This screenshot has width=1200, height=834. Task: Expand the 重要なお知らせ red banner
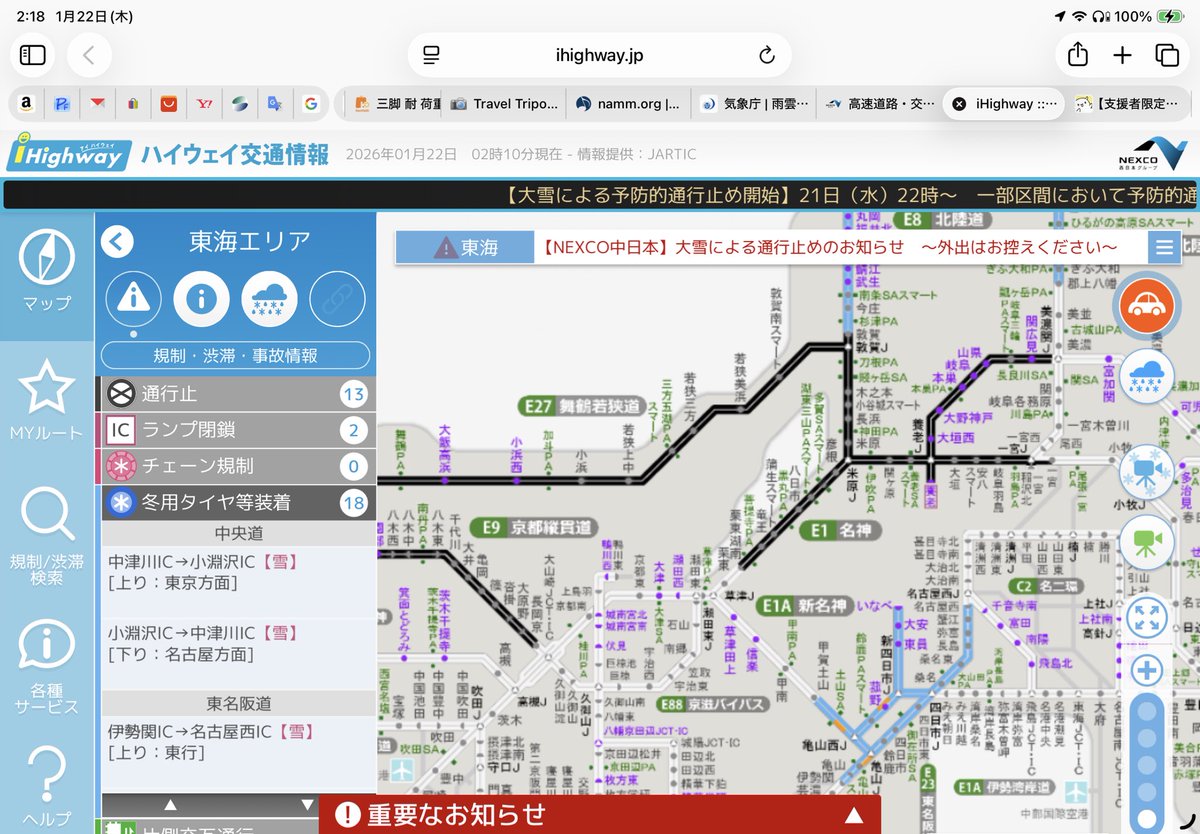tap(600, 814)
